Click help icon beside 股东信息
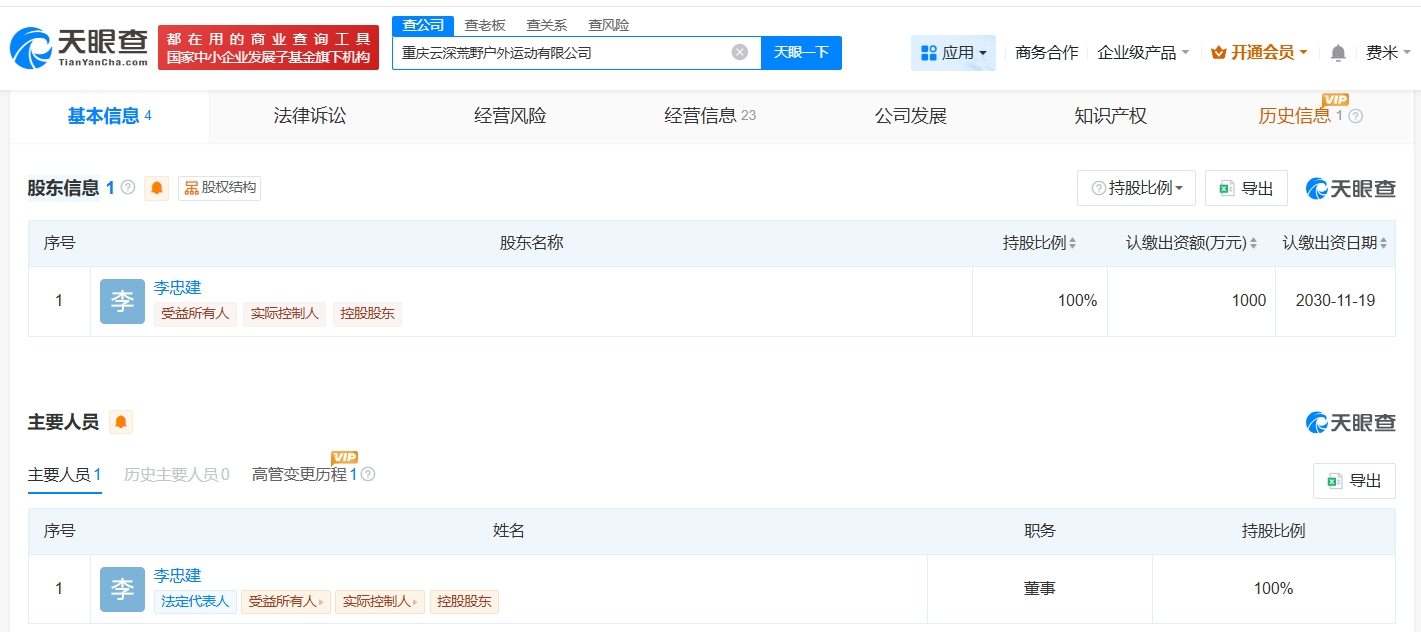This screenshot has height=632, width=1421. [x=128, y=188]
